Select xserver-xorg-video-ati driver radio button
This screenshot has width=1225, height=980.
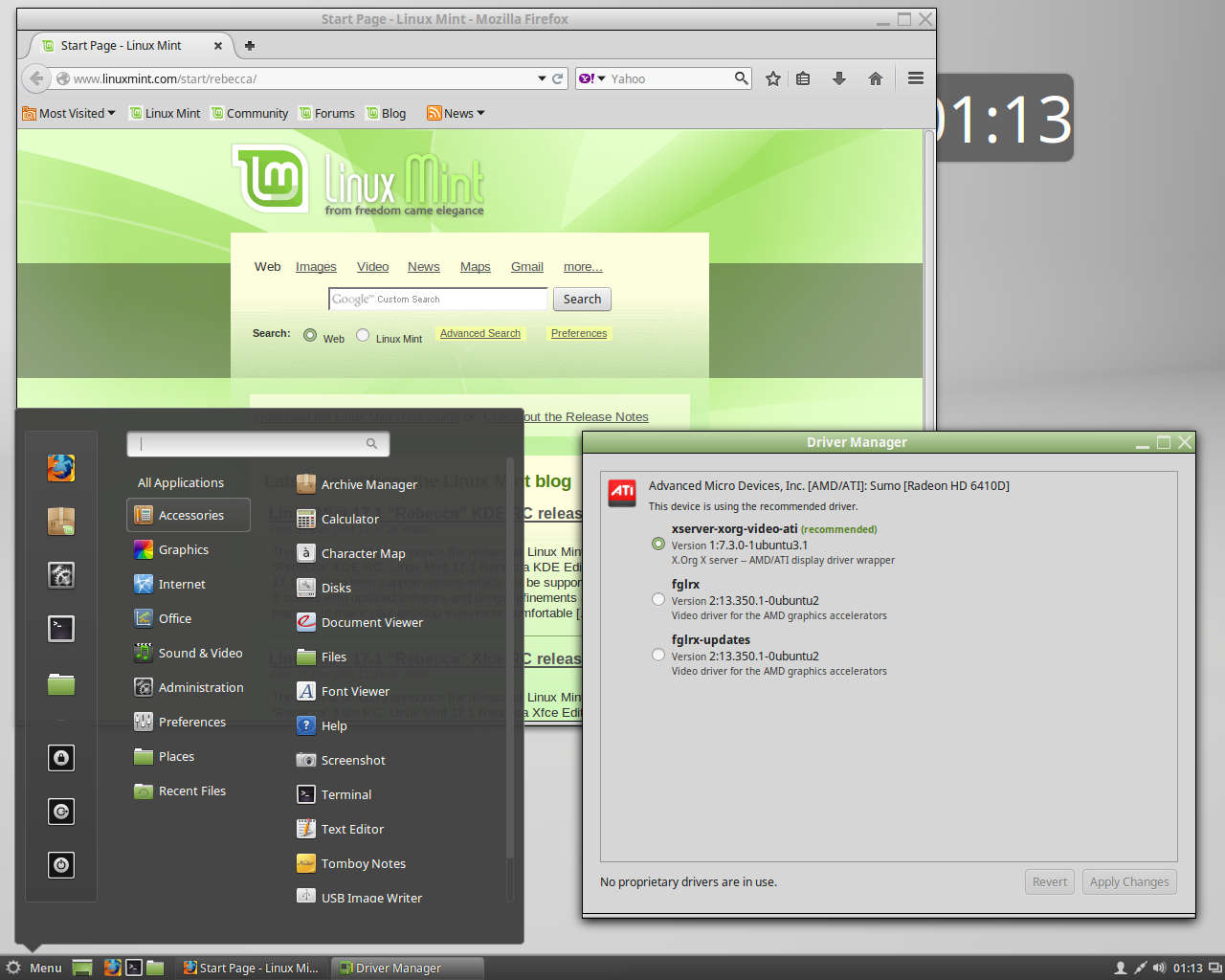tap(657, 544)
